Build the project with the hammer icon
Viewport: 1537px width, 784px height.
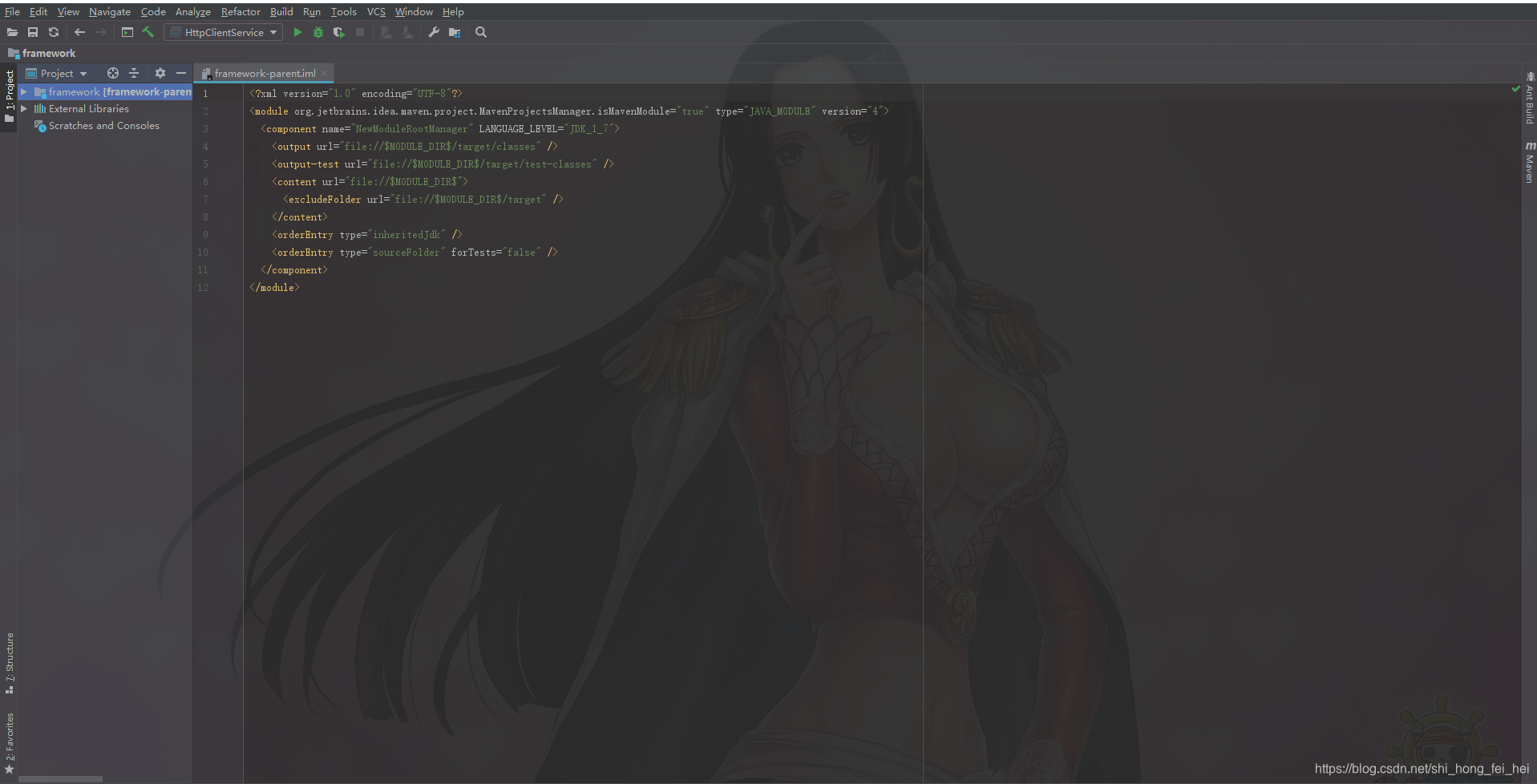[x=148, y=32]
